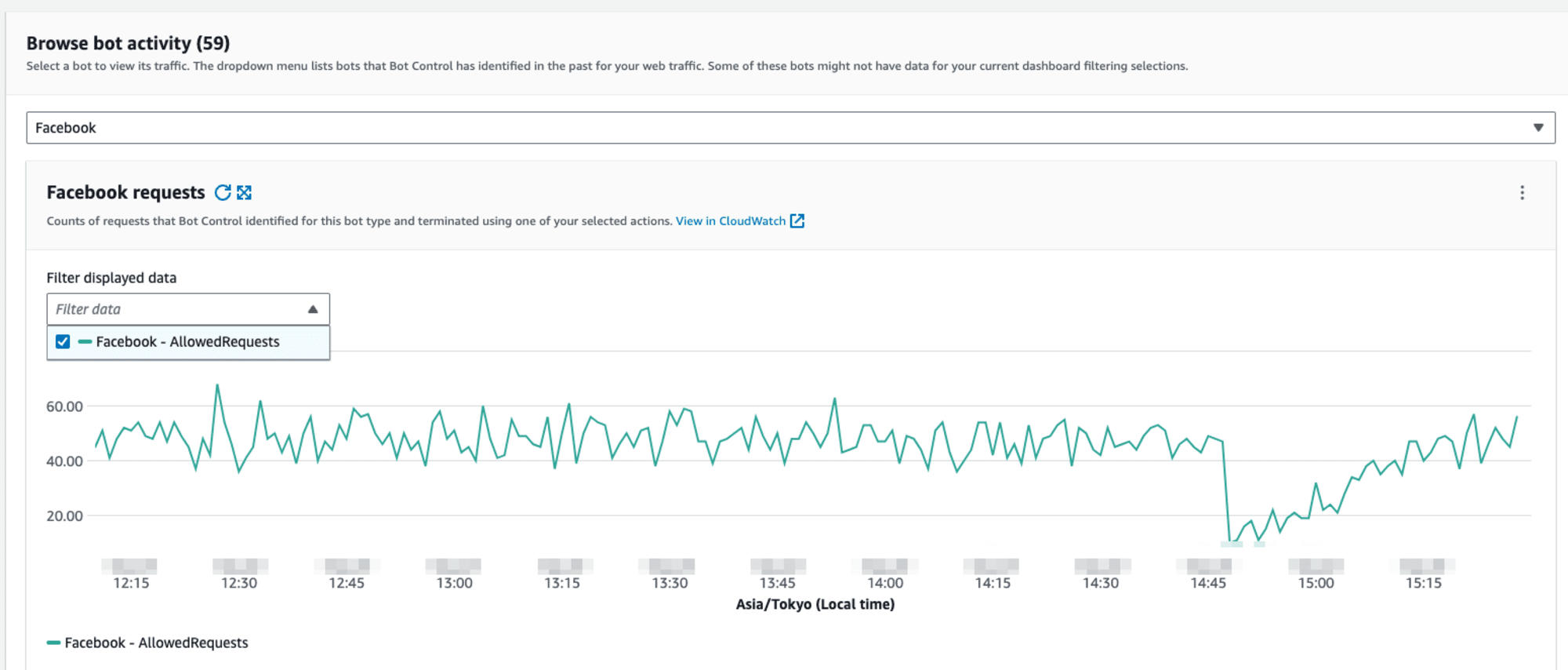Click the Browse bot activity (59) heading
This screenshot has width=1568, height=670.
pyautogui.click(x=128, y=43)
